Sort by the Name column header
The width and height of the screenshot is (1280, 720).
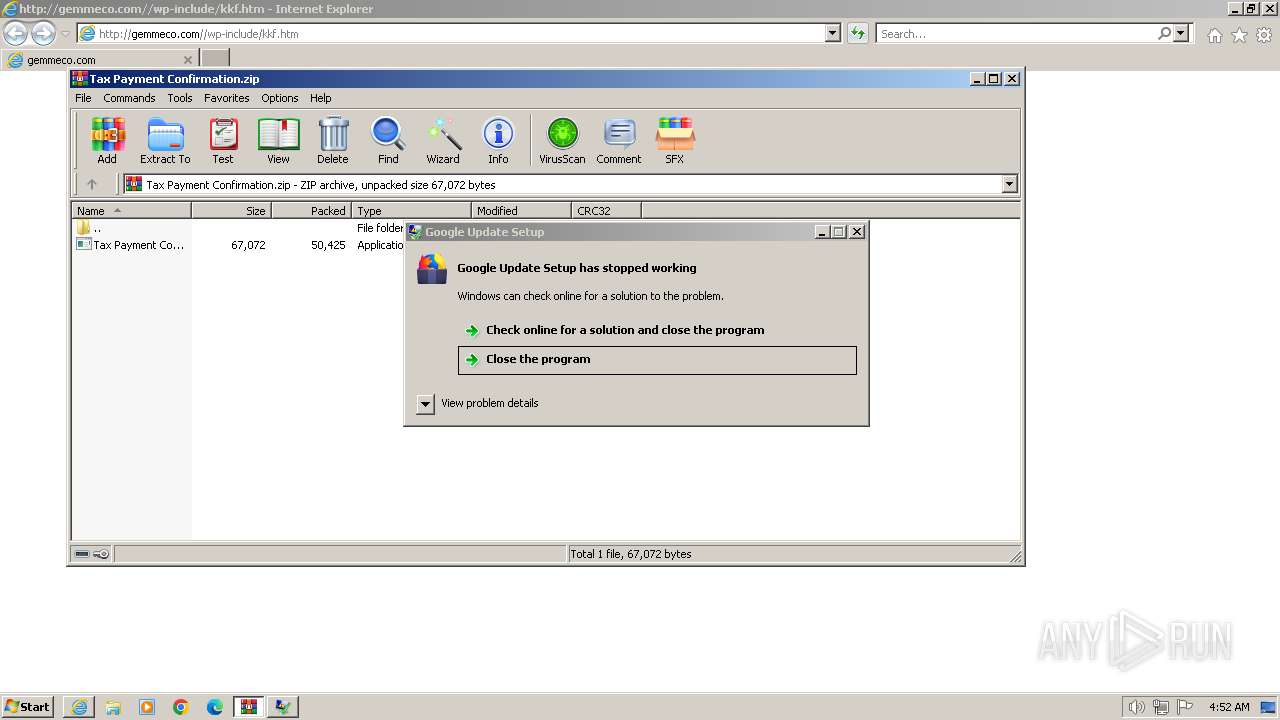(131, 211)
